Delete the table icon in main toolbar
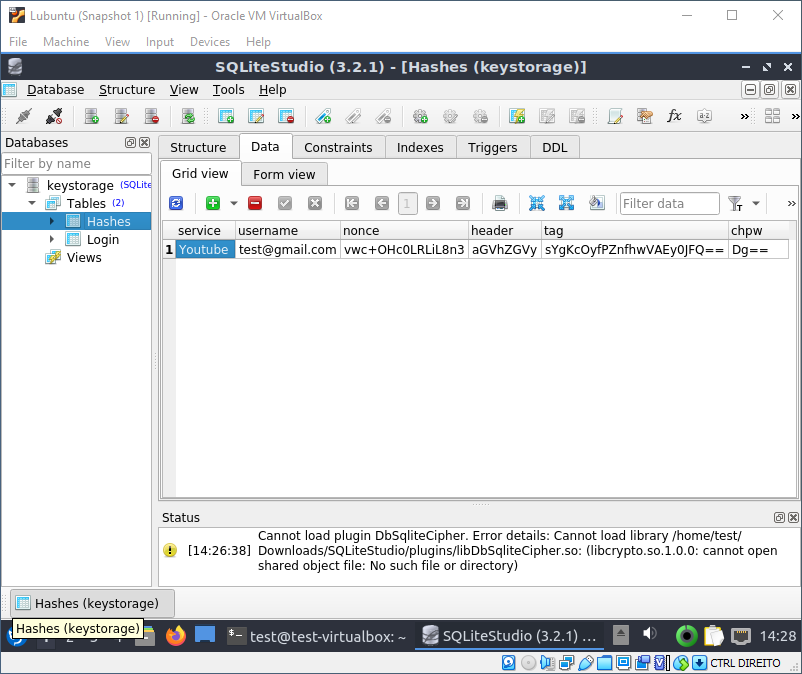The width and height of the screenshot is (802, 674). 286,116
